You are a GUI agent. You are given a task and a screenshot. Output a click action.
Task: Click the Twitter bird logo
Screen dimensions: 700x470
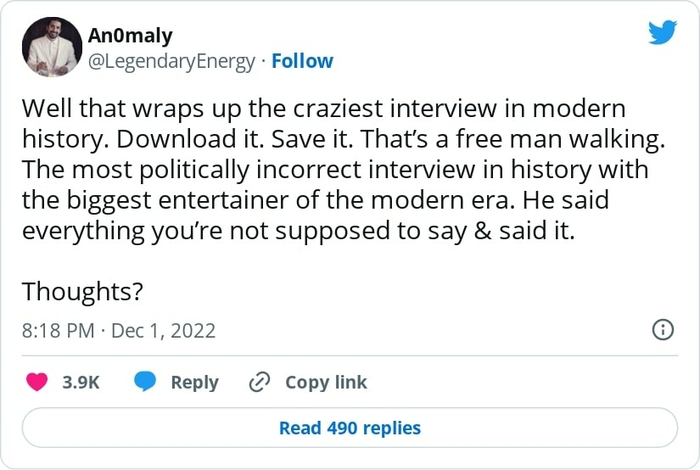pos(662,33)
